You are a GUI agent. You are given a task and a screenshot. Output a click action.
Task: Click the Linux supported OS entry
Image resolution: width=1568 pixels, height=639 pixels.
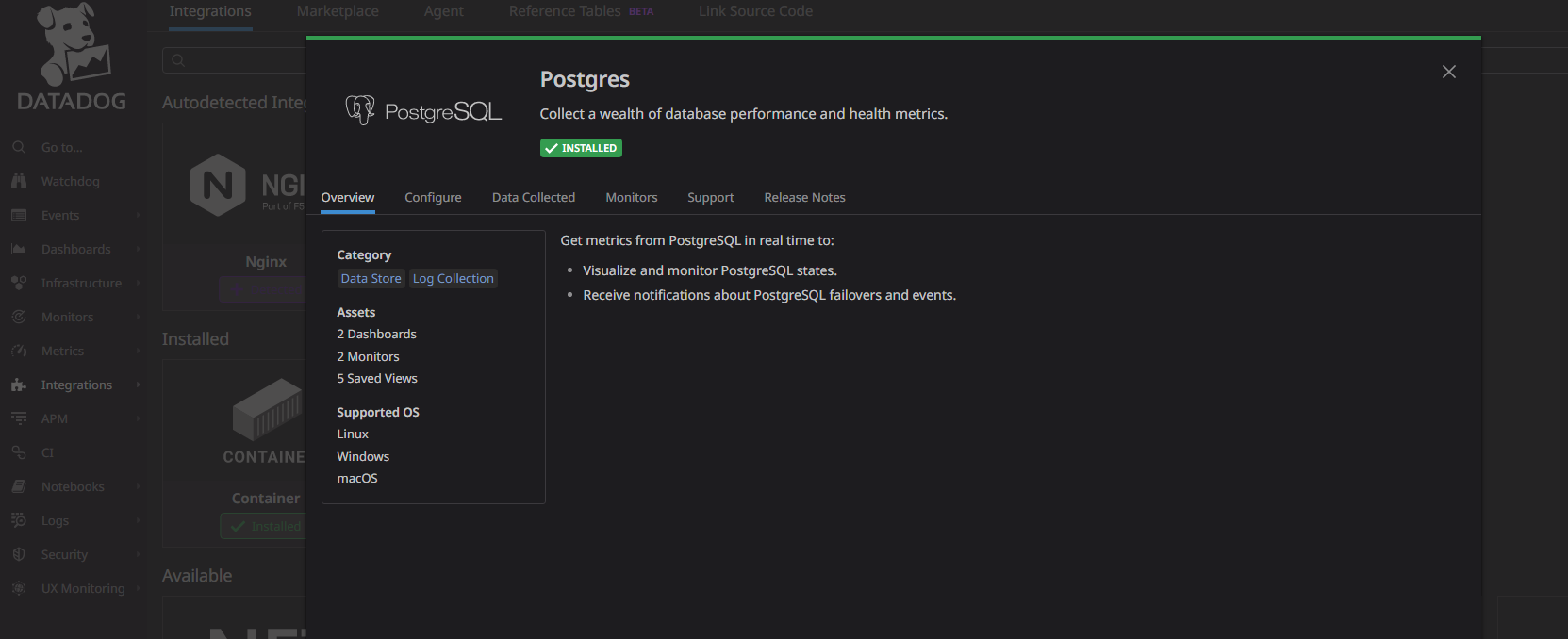click(x=353, y=434)
